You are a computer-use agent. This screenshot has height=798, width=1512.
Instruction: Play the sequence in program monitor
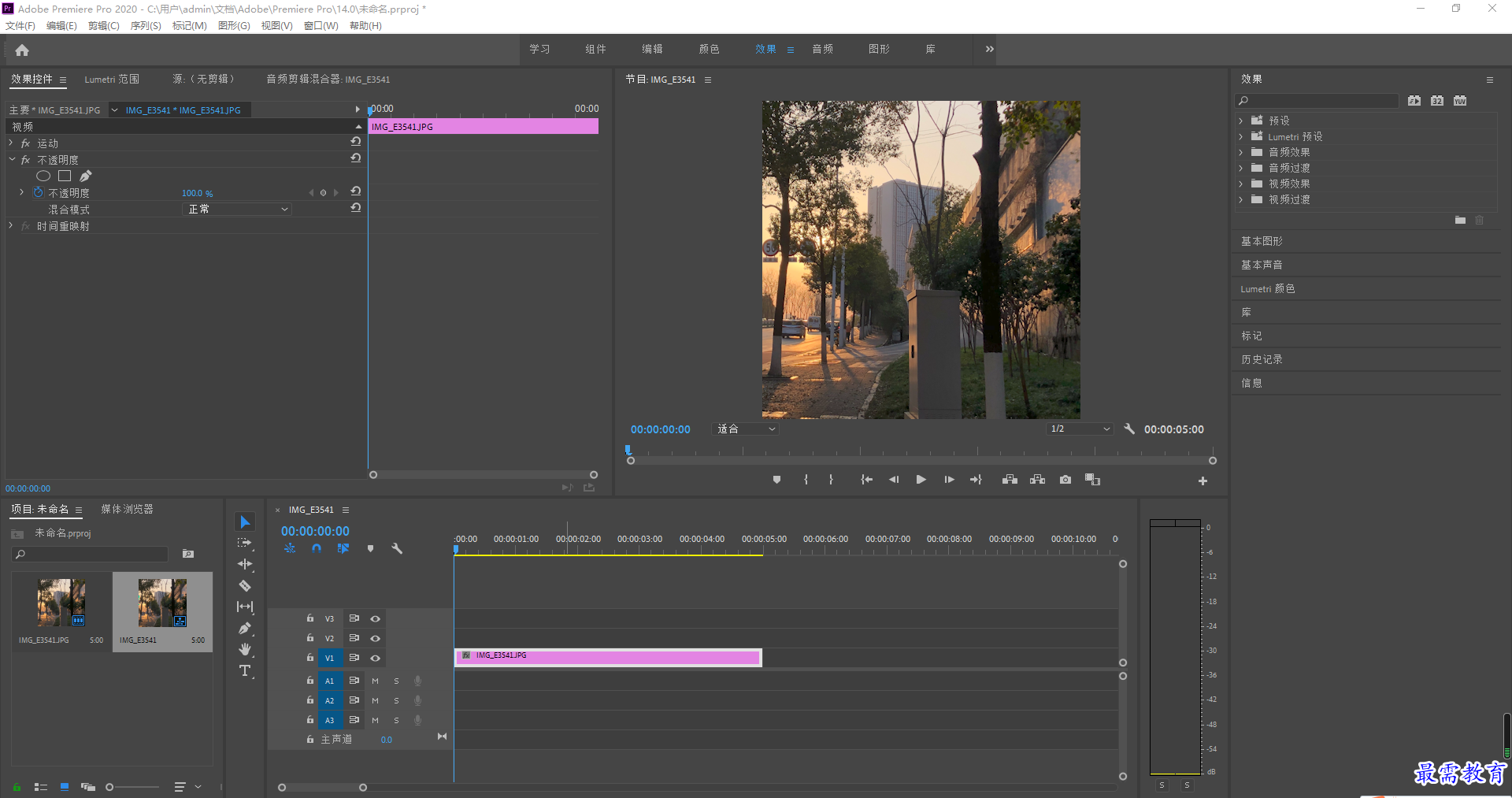click(921, 480)
